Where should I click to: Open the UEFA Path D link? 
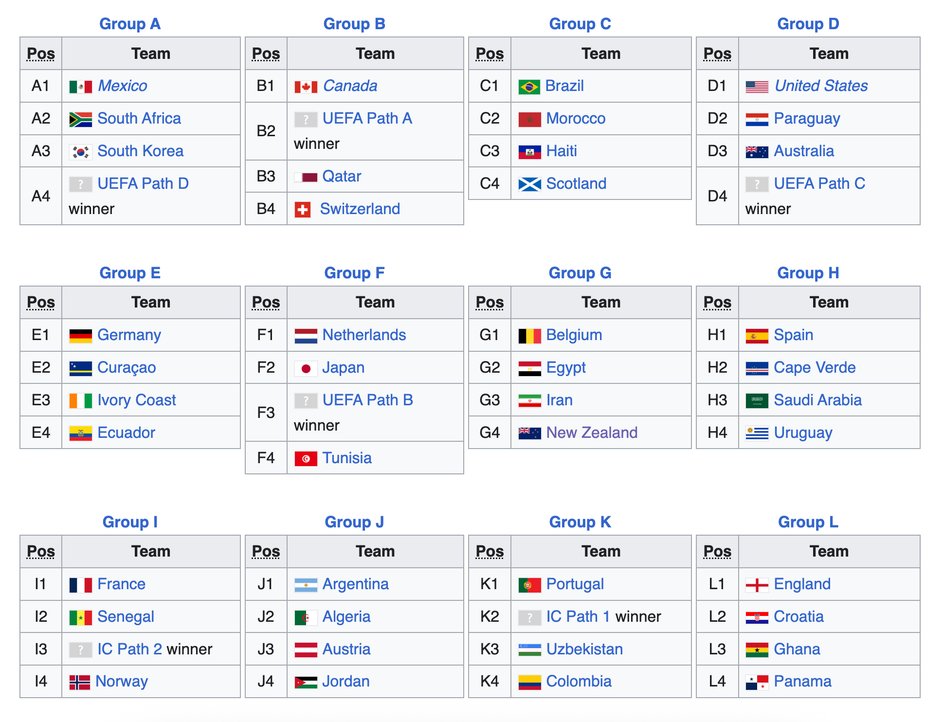pos(143,184)
